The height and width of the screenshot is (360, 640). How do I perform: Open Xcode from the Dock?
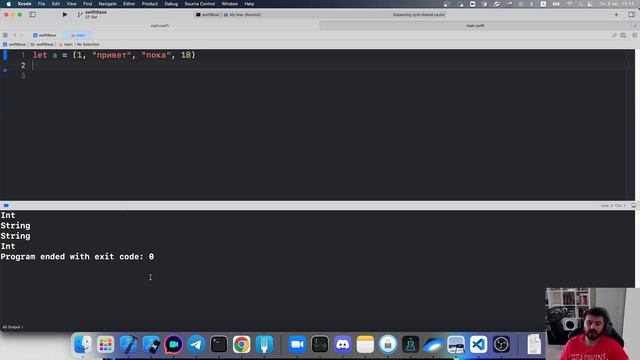click(128, 344)
